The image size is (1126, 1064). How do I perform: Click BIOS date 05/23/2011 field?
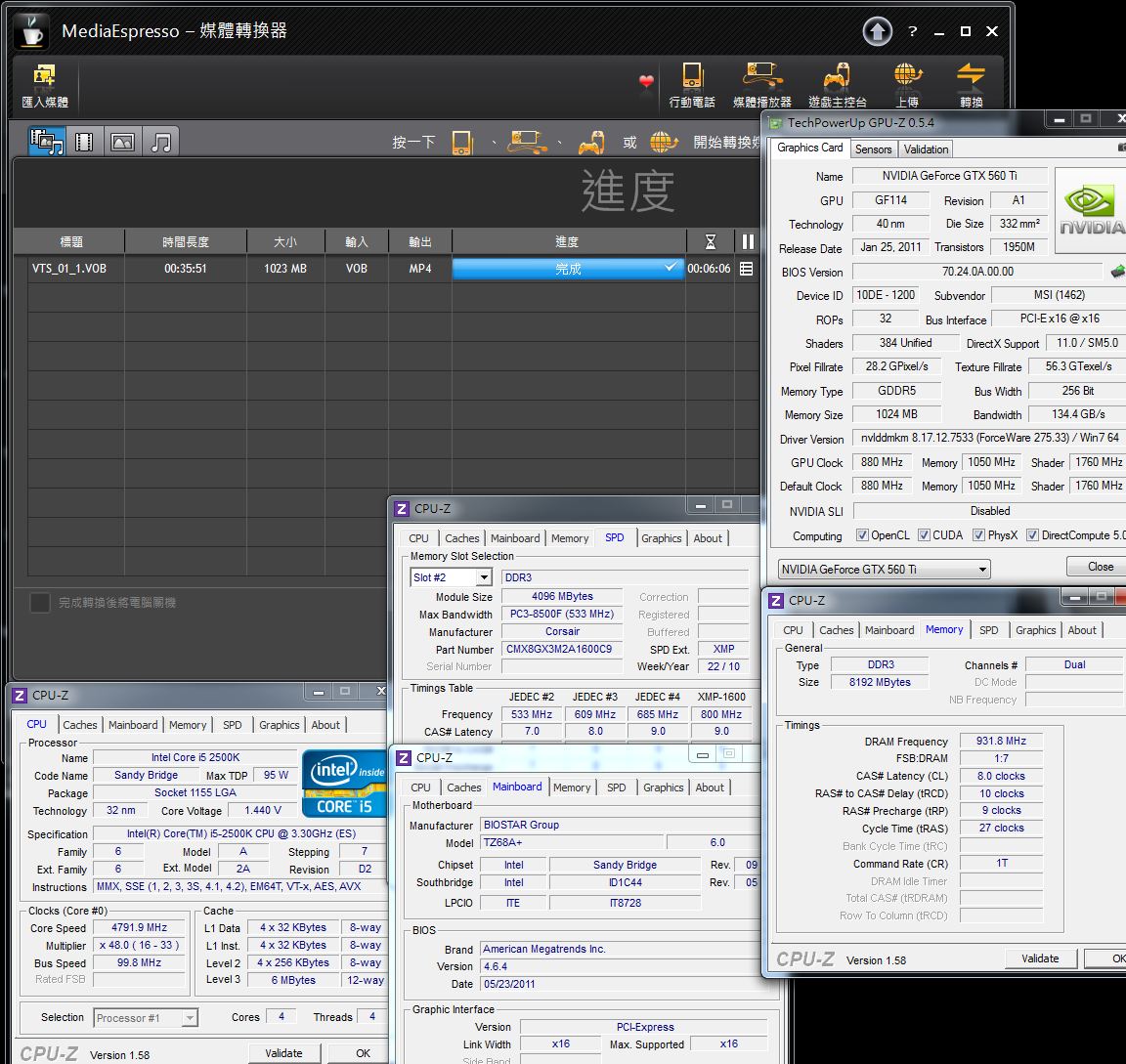[622, 984]
